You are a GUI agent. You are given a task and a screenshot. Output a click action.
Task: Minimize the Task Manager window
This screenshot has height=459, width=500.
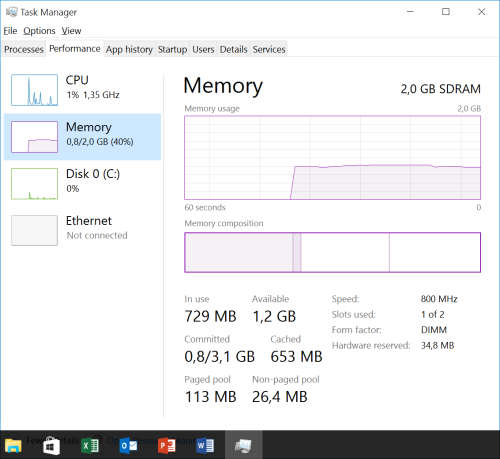pyautogui.click(x=410, y=12)
